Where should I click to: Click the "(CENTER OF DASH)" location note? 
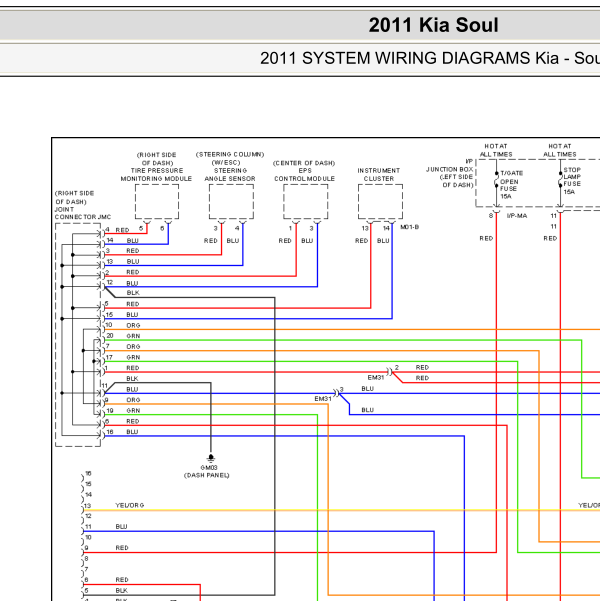click(304, 163)
